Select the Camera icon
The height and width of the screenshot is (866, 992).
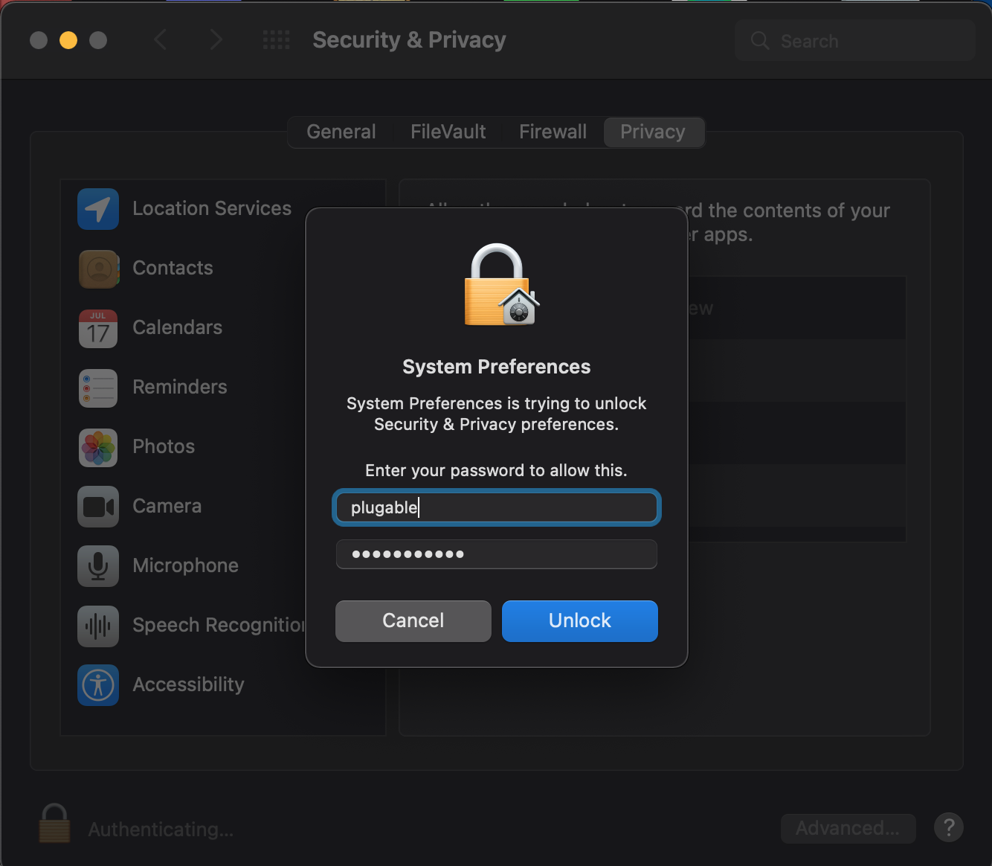[98, 506]
